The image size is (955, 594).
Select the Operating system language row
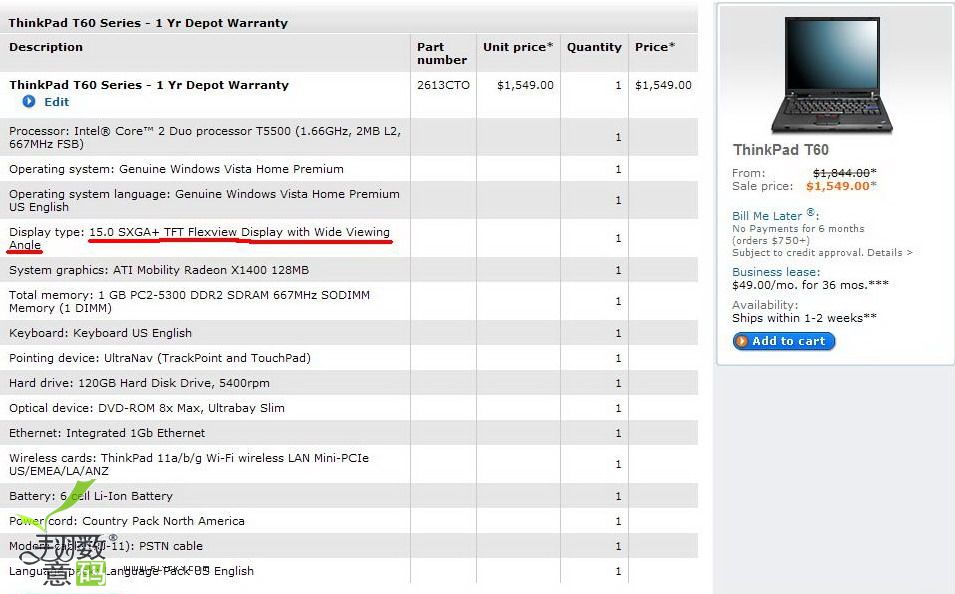coord(349,200)
